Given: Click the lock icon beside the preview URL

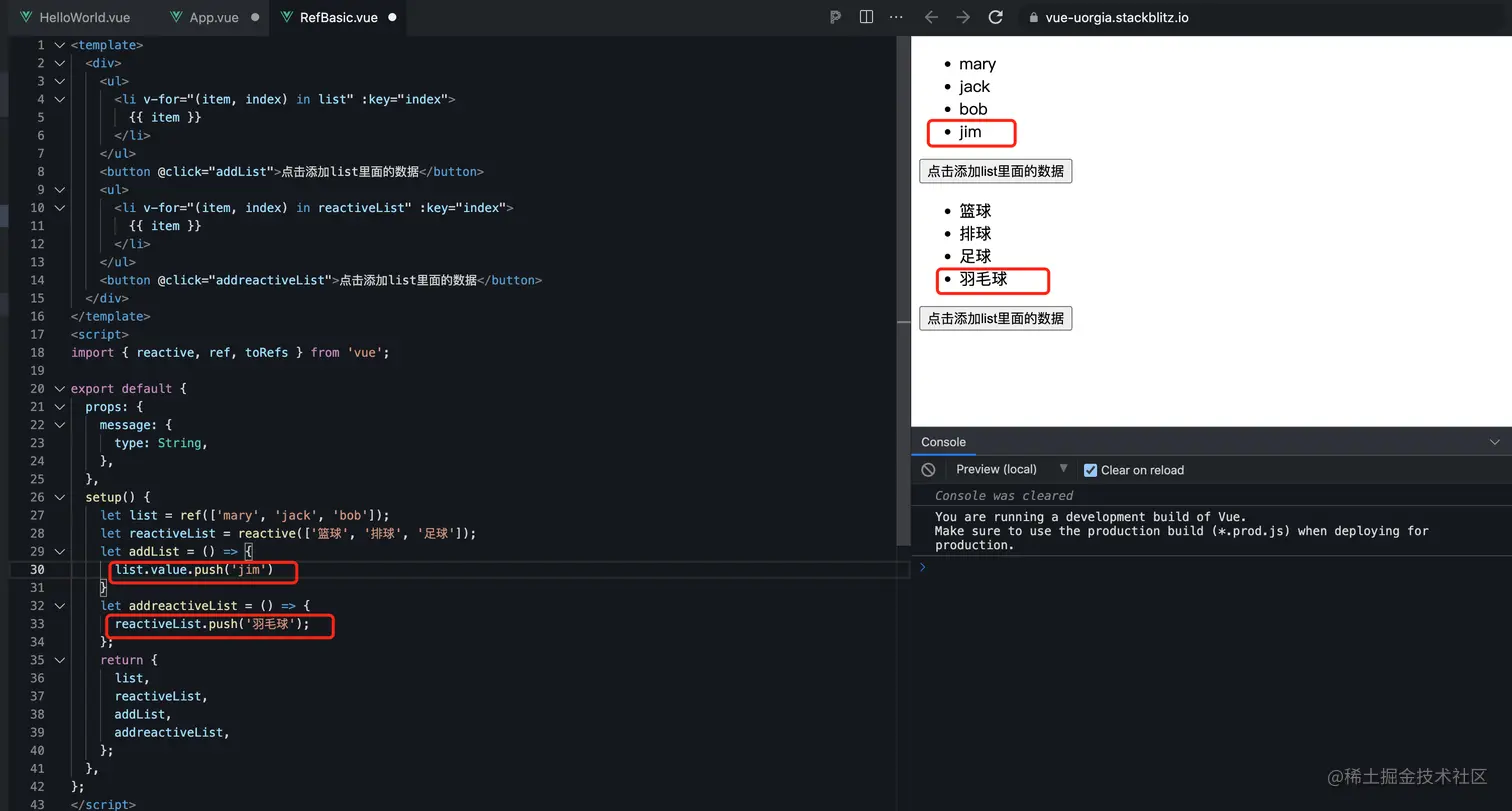Looking at the screenshot, I should click(x=1033, y=18).
